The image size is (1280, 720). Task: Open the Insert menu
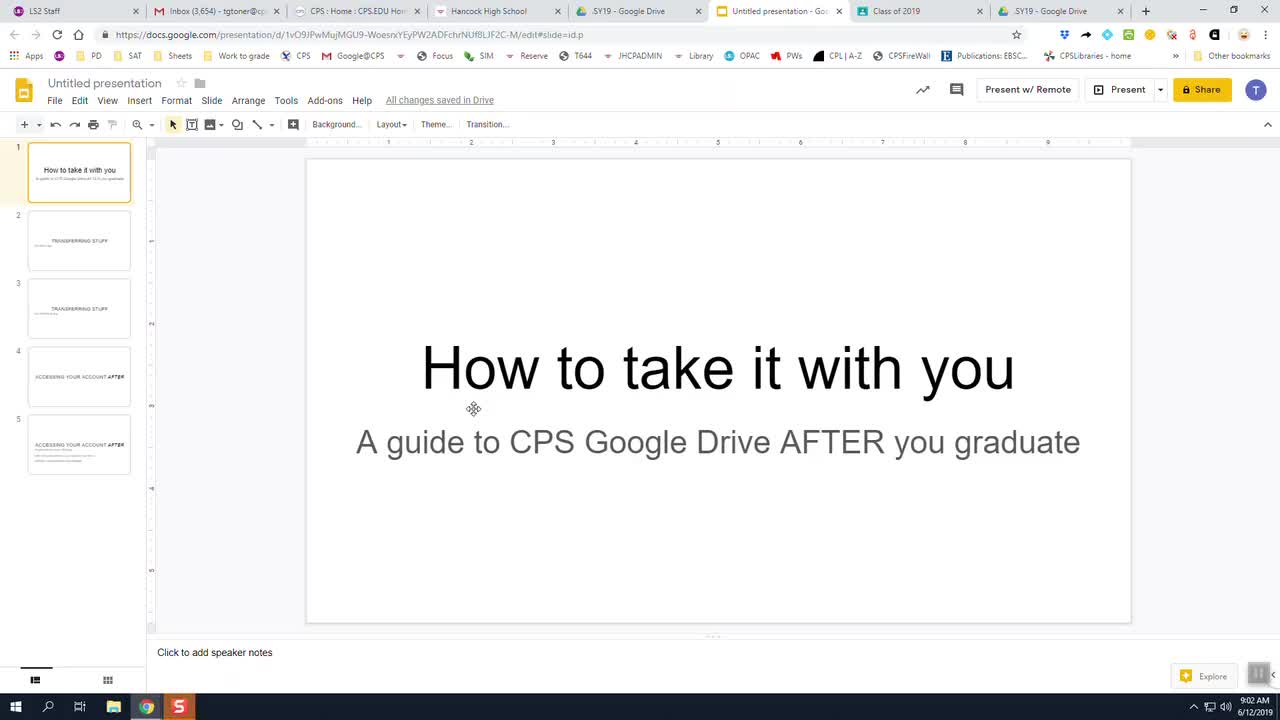coord(139,101)
